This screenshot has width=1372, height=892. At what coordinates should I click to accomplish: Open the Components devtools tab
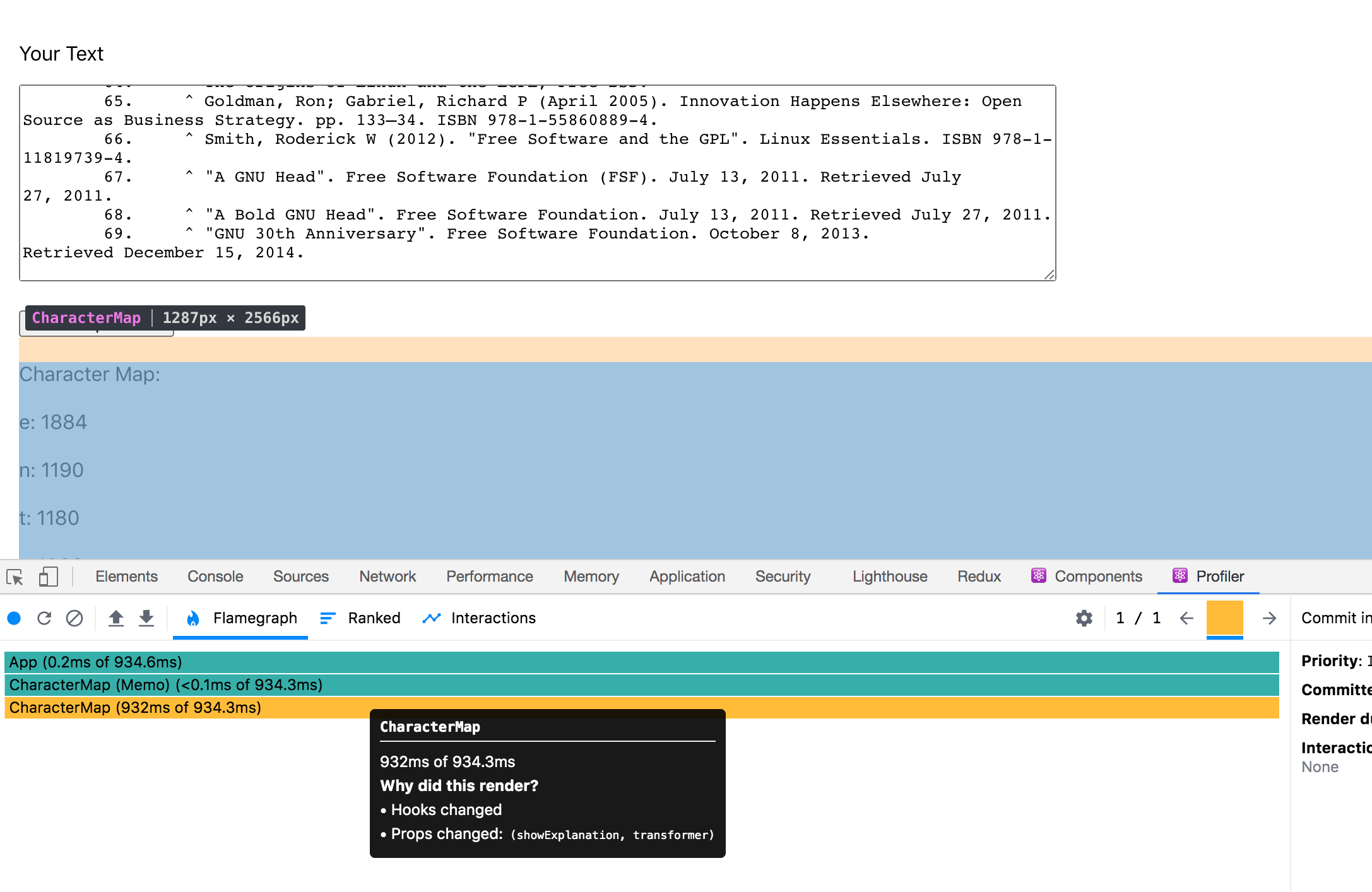pyautogui.click(x=1087, y=577)
